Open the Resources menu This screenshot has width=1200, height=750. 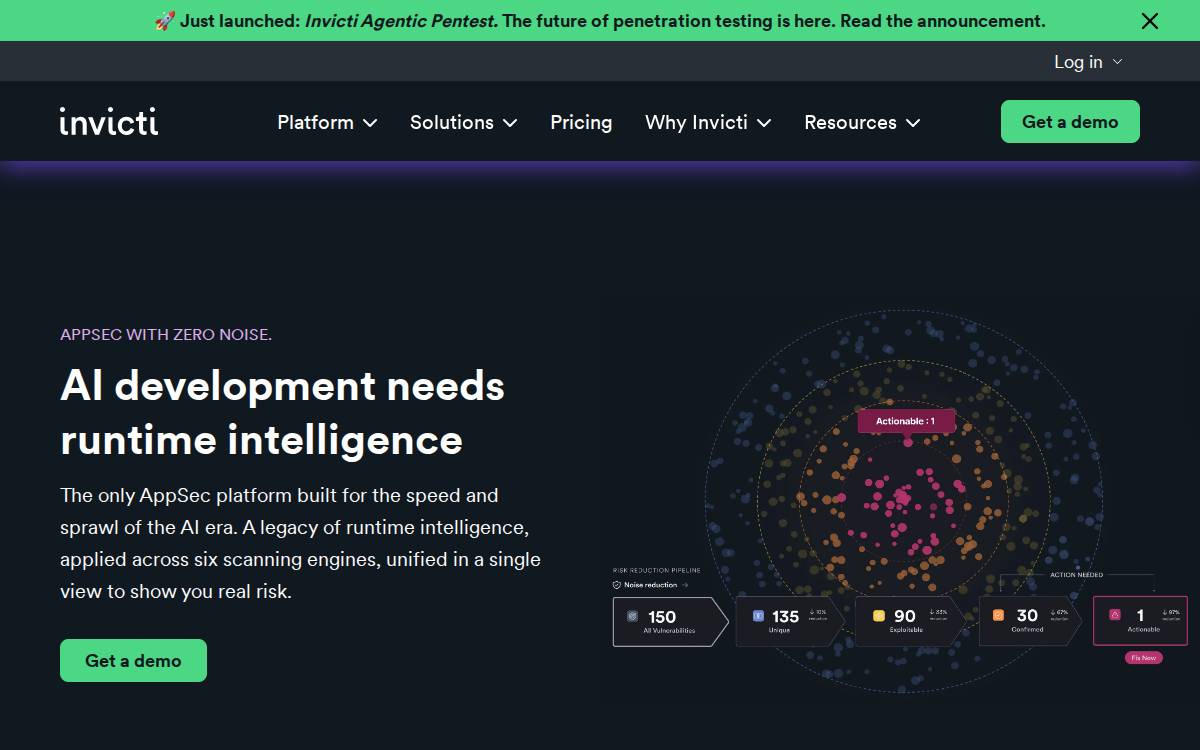[x=862, y=122]
